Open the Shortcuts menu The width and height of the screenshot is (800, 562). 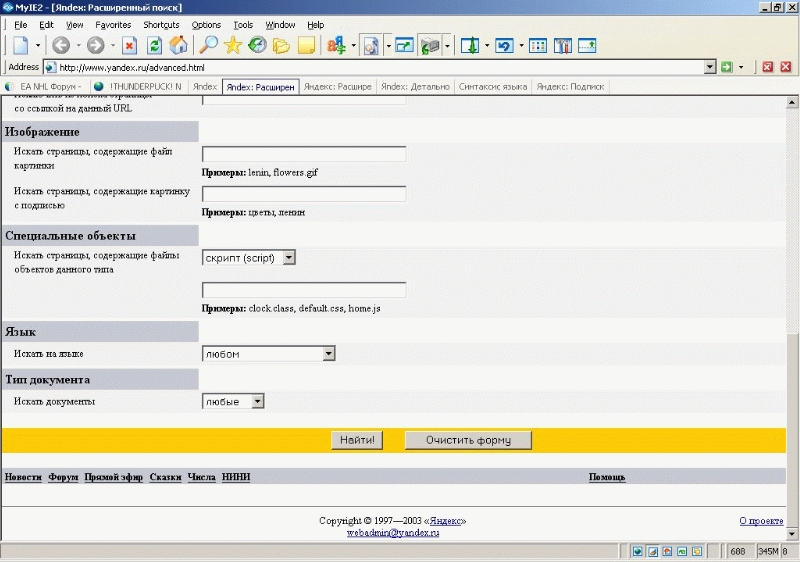161,24
